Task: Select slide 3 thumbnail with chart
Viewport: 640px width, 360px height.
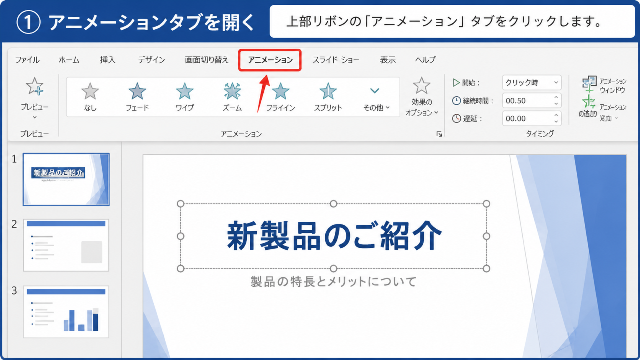Action: 66,312
